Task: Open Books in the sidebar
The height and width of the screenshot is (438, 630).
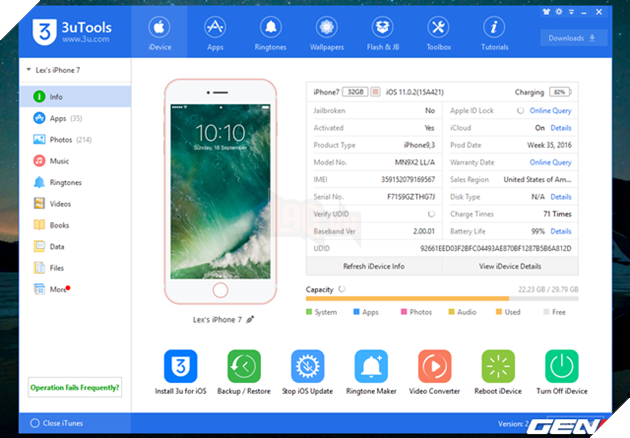Action: 75,225
